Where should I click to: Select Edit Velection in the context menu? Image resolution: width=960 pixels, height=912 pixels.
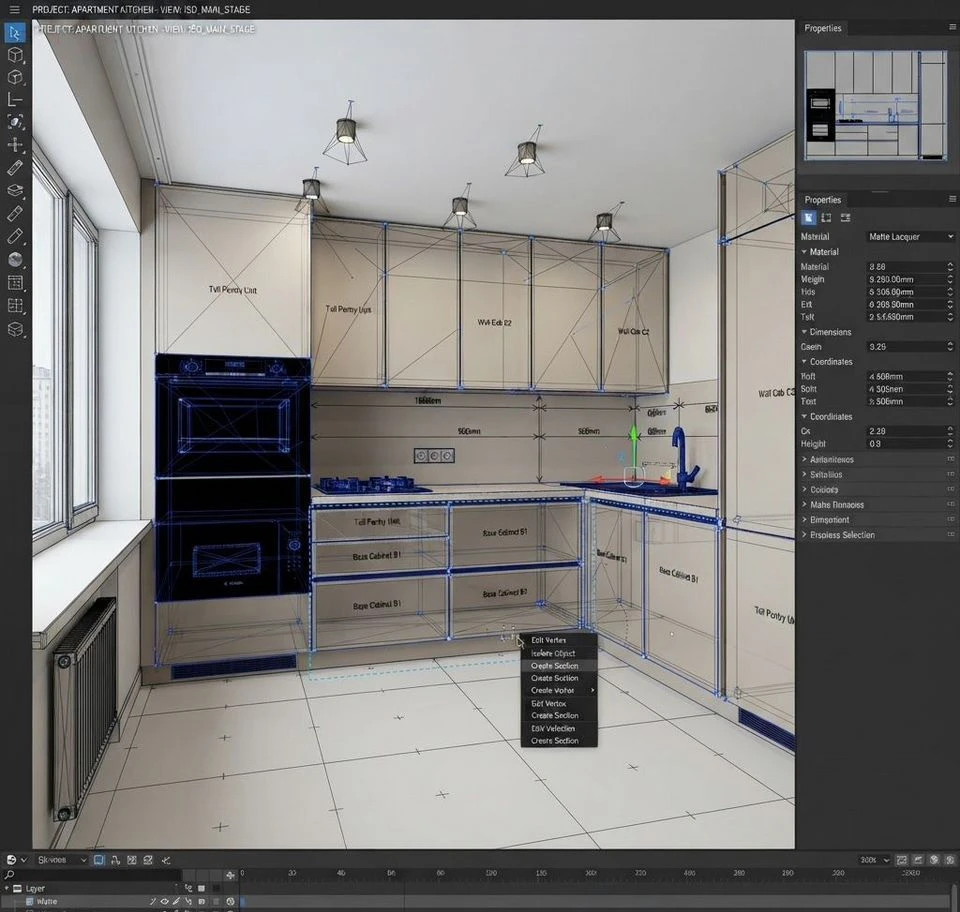(x=558, y=728)
